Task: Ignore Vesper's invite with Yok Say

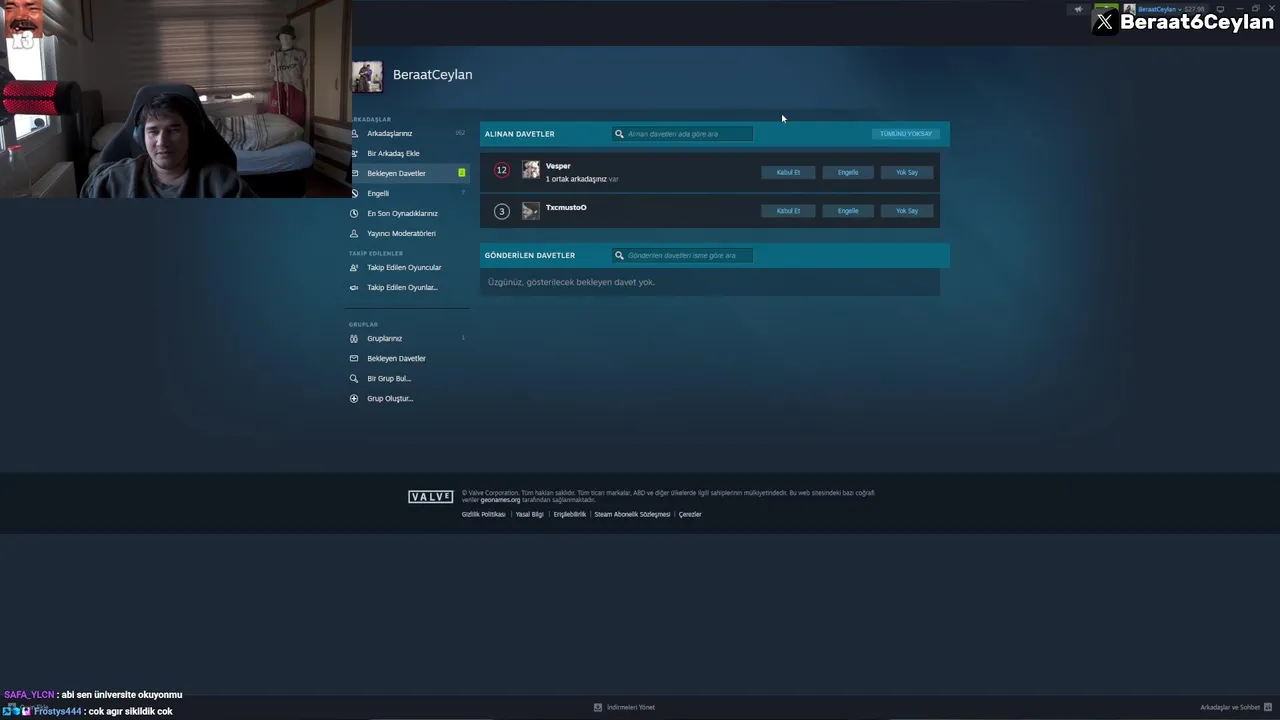Action: pos(907,172)
